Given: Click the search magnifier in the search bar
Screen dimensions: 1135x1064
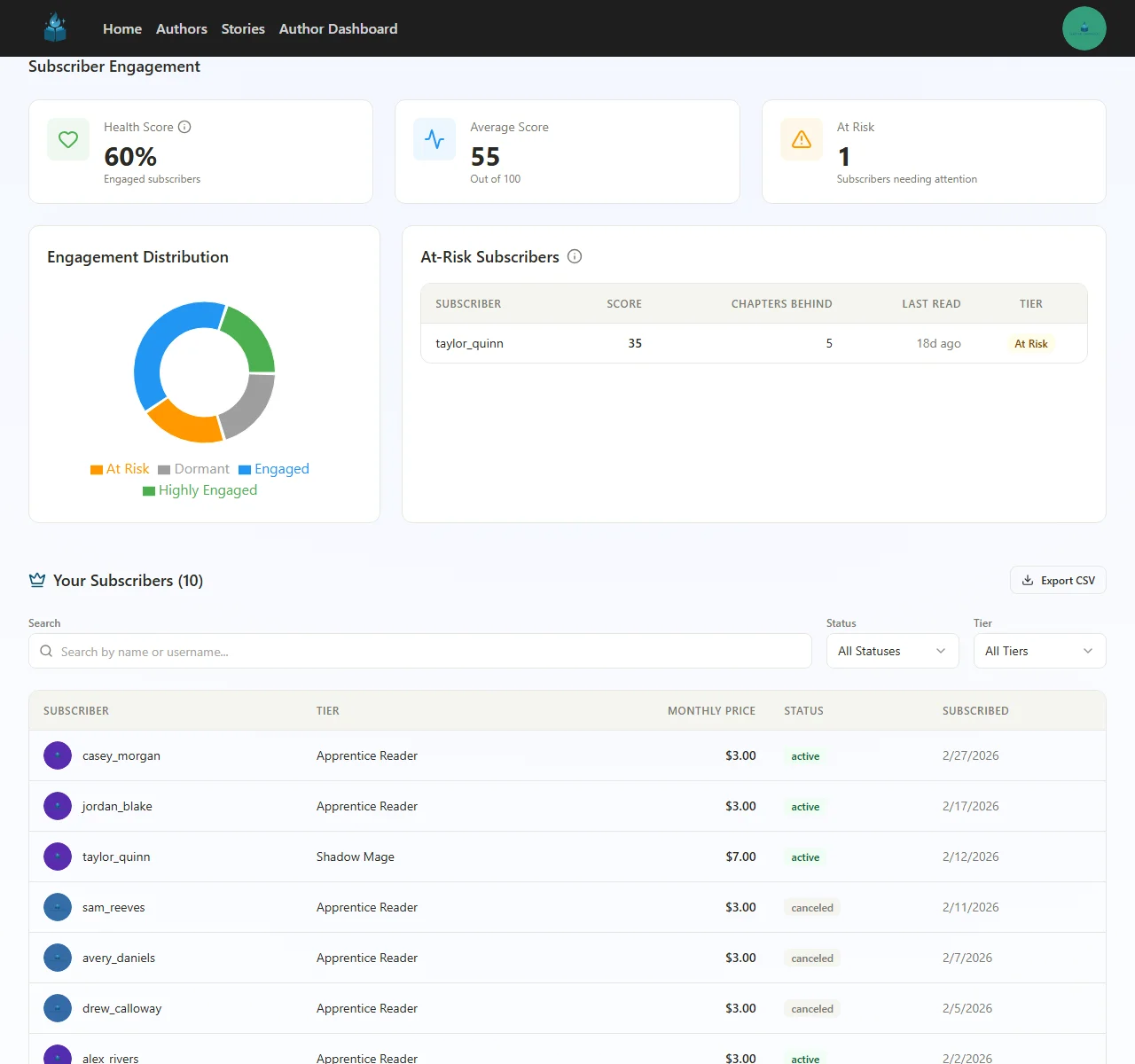Looking at the screenshot, I should click(46, 651).
